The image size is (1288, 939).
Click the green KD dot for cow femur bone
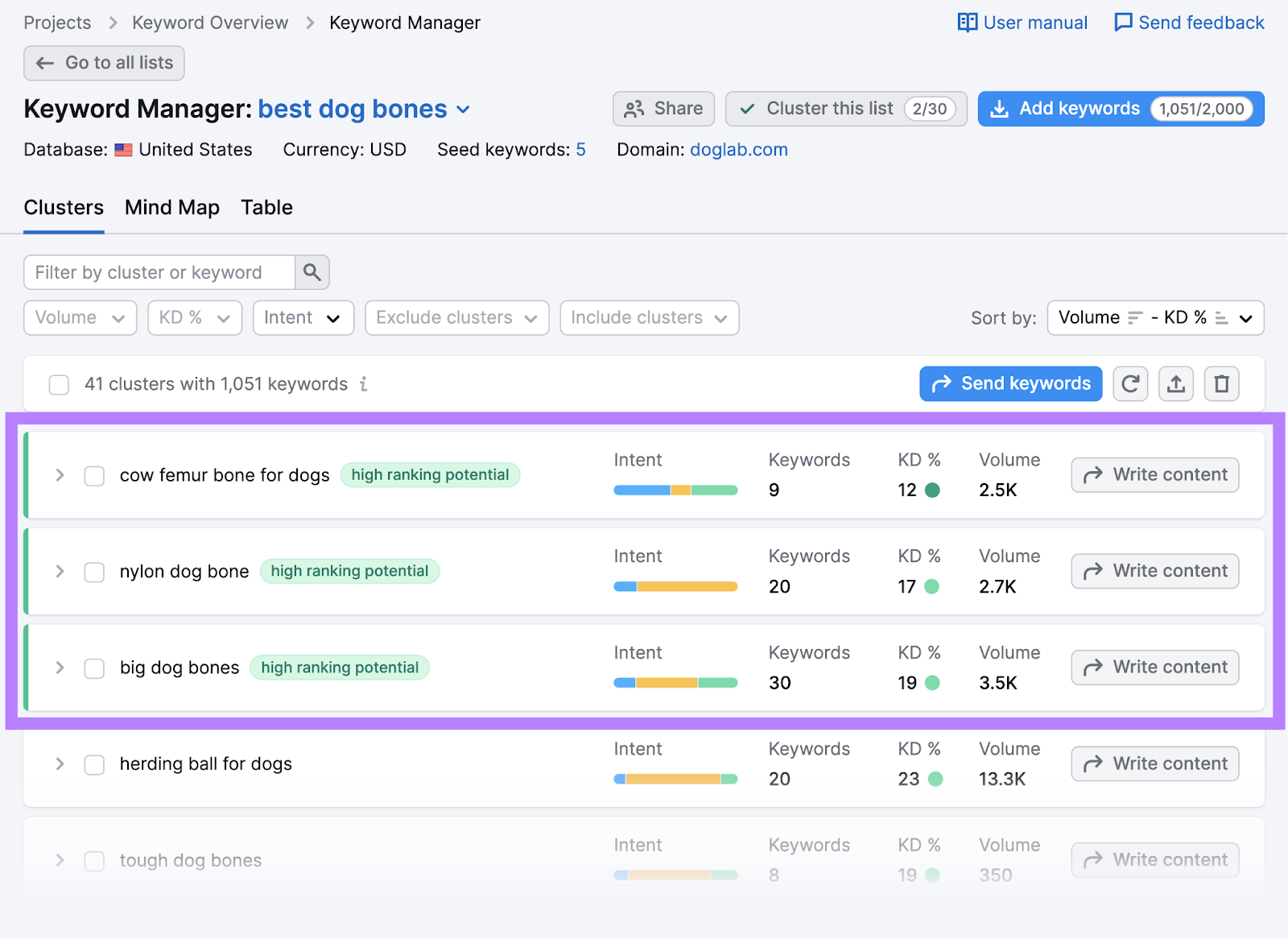click(x=932, y=490)
